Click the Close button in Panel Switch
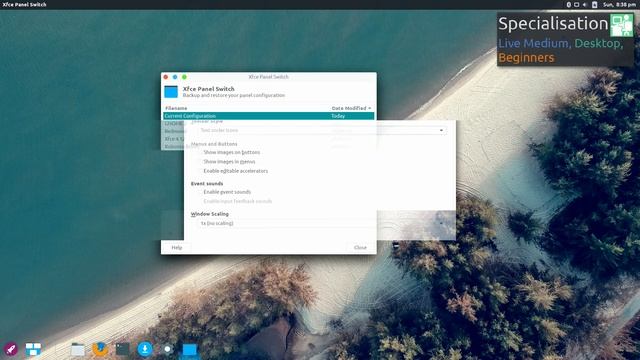The image size is (640, 360). (360, 247)
